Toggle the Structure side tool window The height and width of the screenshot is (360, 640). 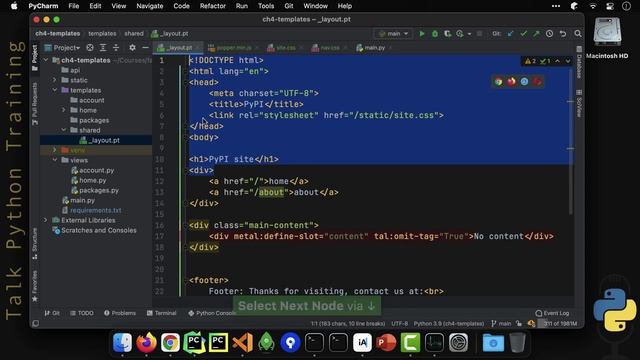(35, 244)
